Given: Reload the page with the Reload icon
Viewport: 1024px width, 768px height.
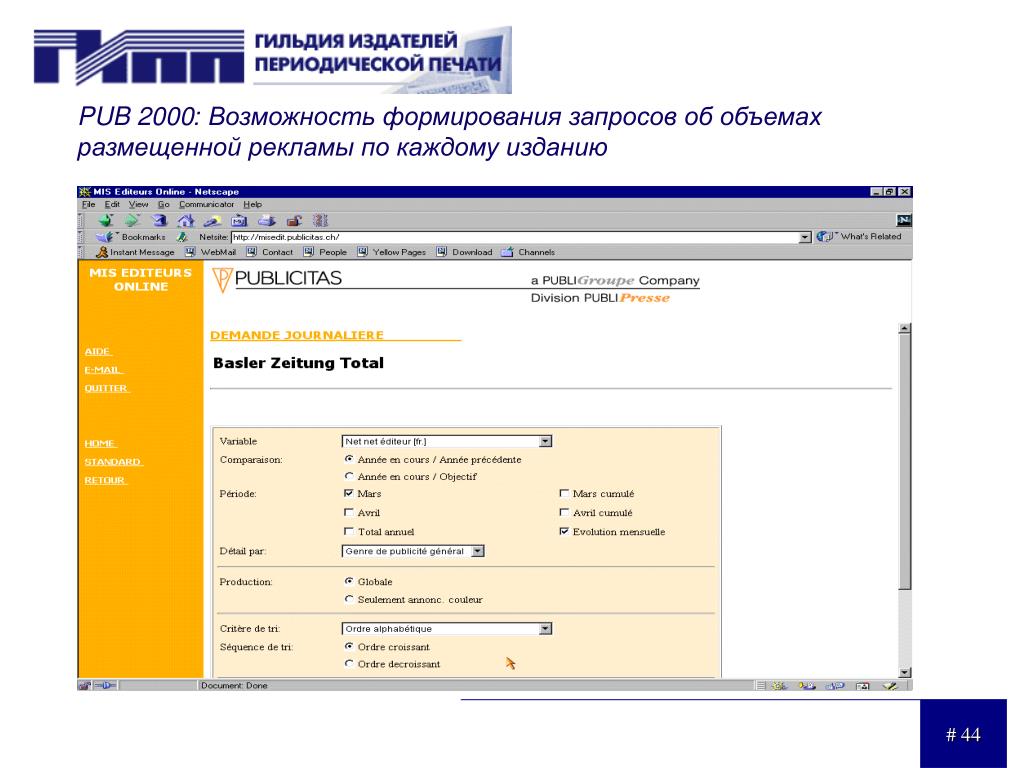Looking at the screenshot, I should (x=159, y=221).
